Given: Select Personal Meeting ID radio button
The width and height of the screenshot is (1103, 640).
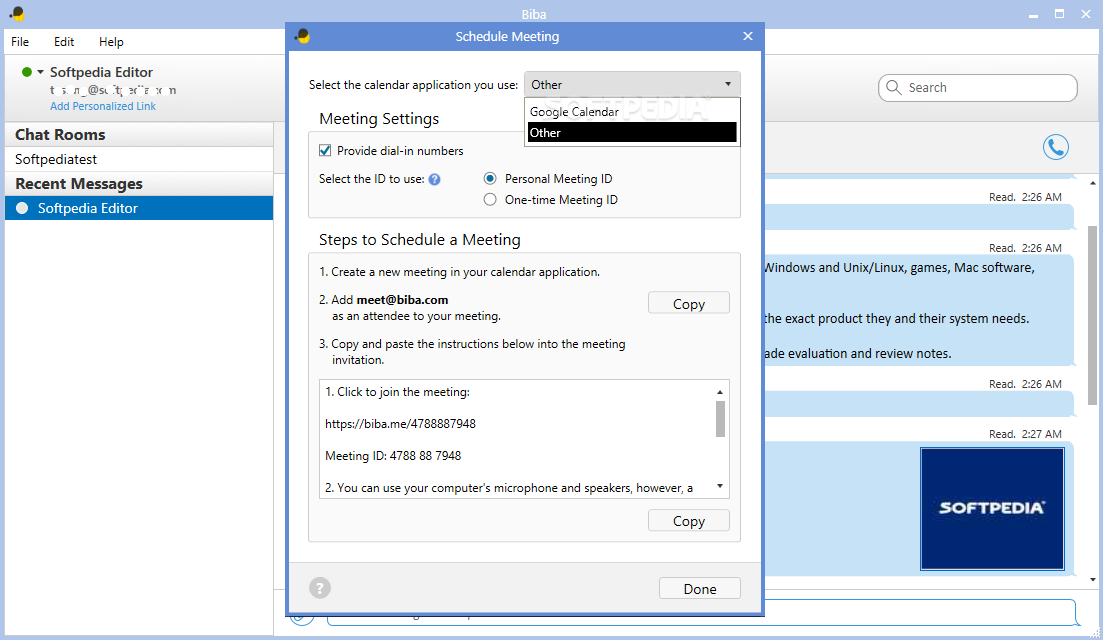Looking at the screenshot, I should point(490,179).
